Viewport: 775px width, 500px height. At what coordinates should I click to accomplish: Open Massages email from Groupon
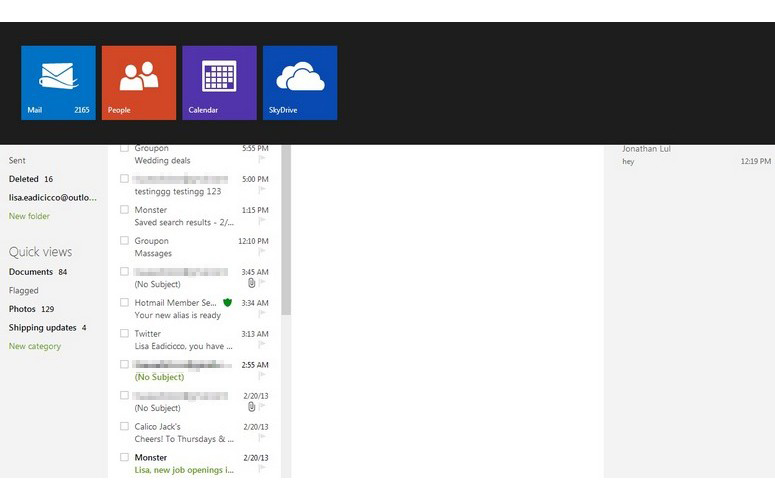153,253
